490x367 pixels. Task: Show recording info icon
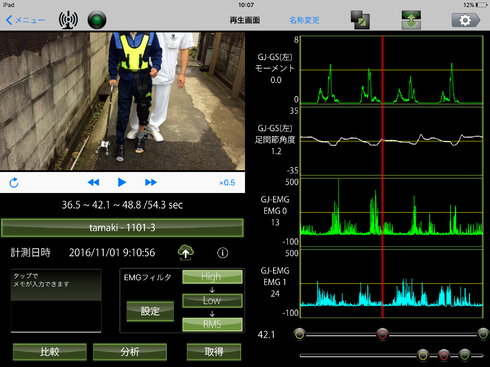coord(223,253)
